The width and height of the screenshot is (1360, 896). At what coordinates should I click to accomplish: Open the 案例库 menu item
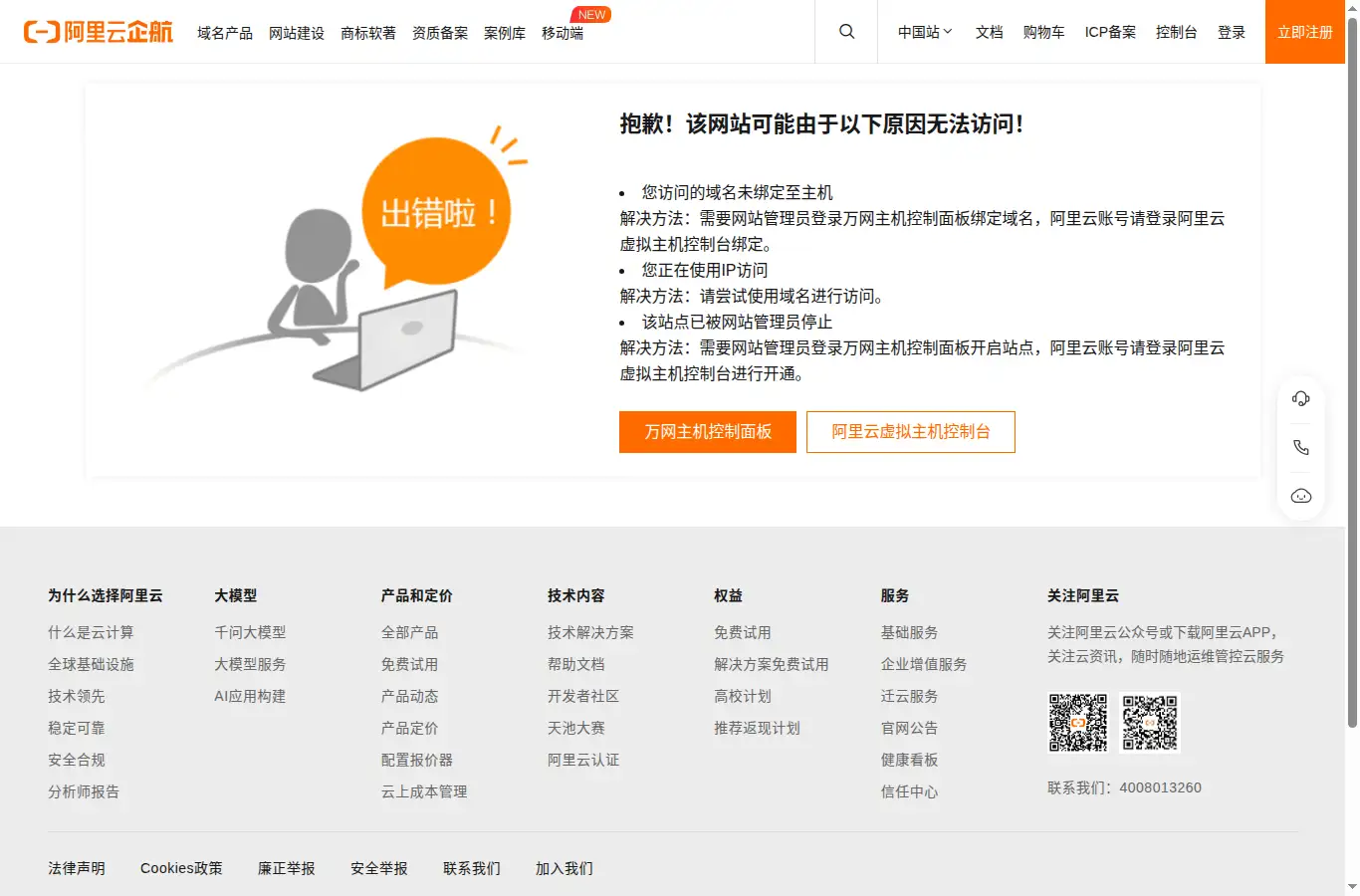505,33
